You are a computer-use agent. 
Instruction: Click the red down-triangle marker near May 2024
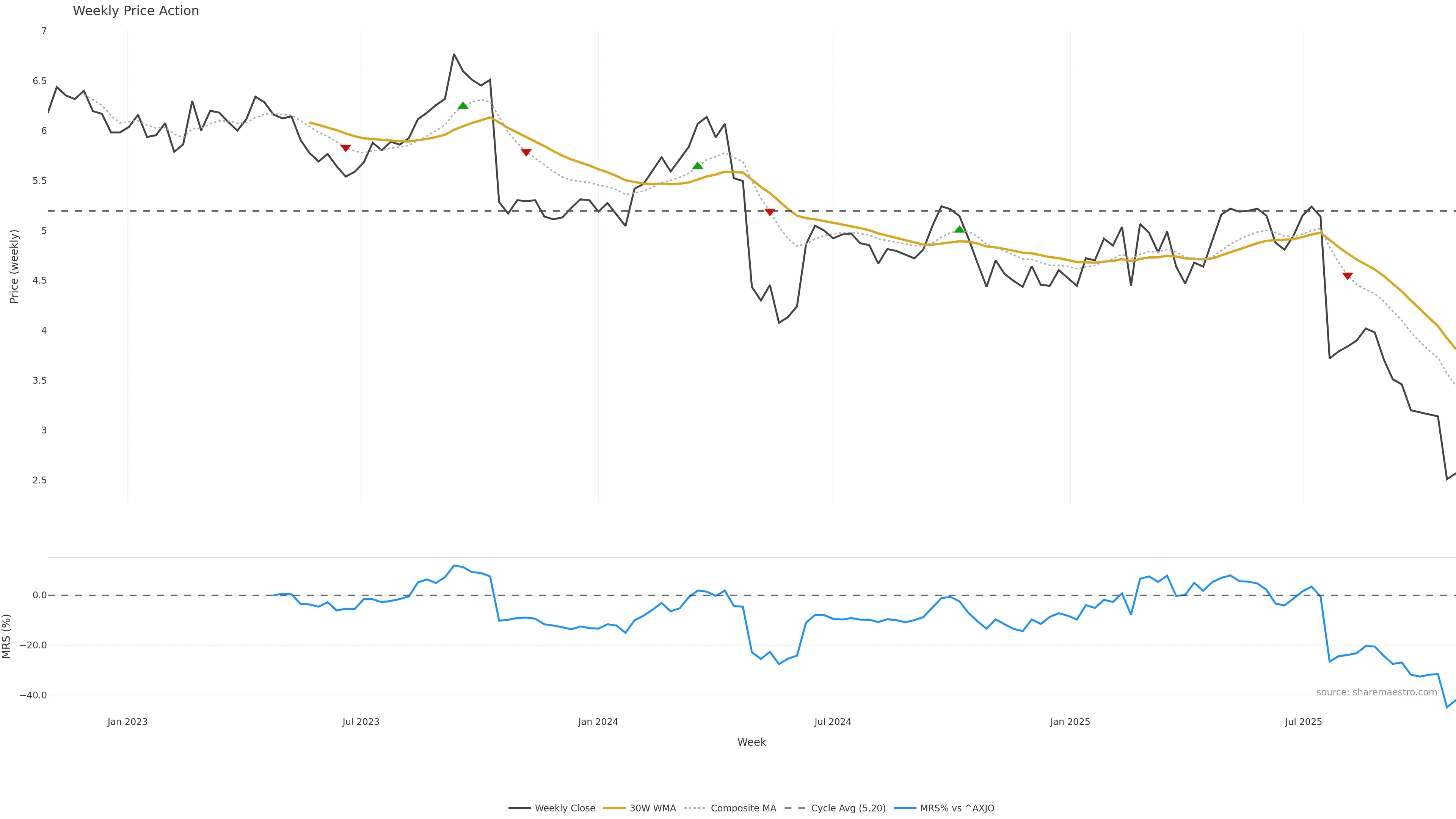click(769, 212)
